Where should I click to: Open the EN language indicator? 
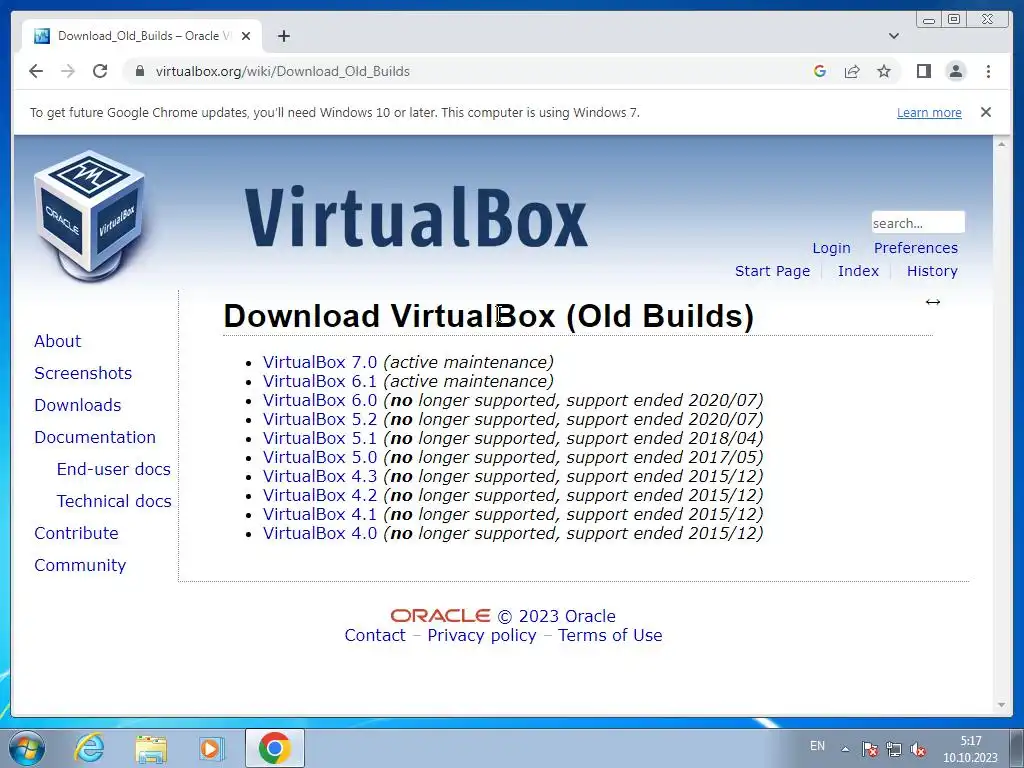817,746
